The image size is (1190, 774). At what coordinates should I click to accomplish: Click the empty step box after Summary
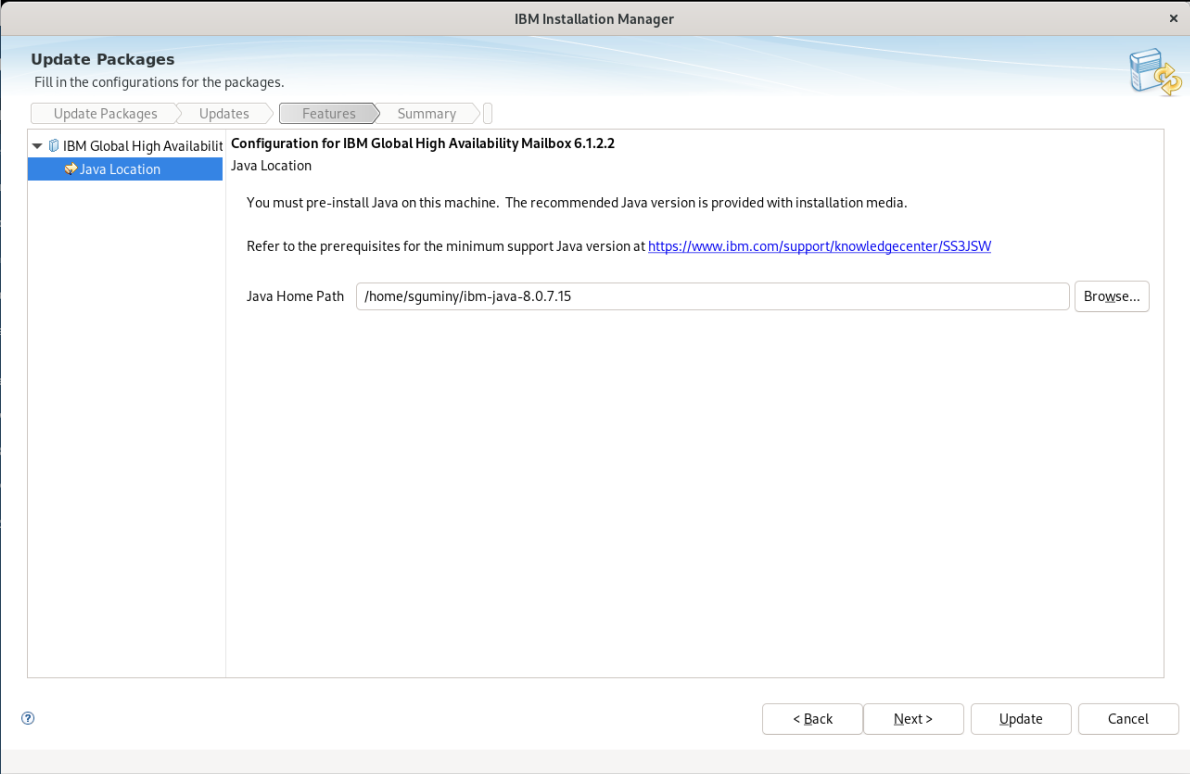pos(488,114)
